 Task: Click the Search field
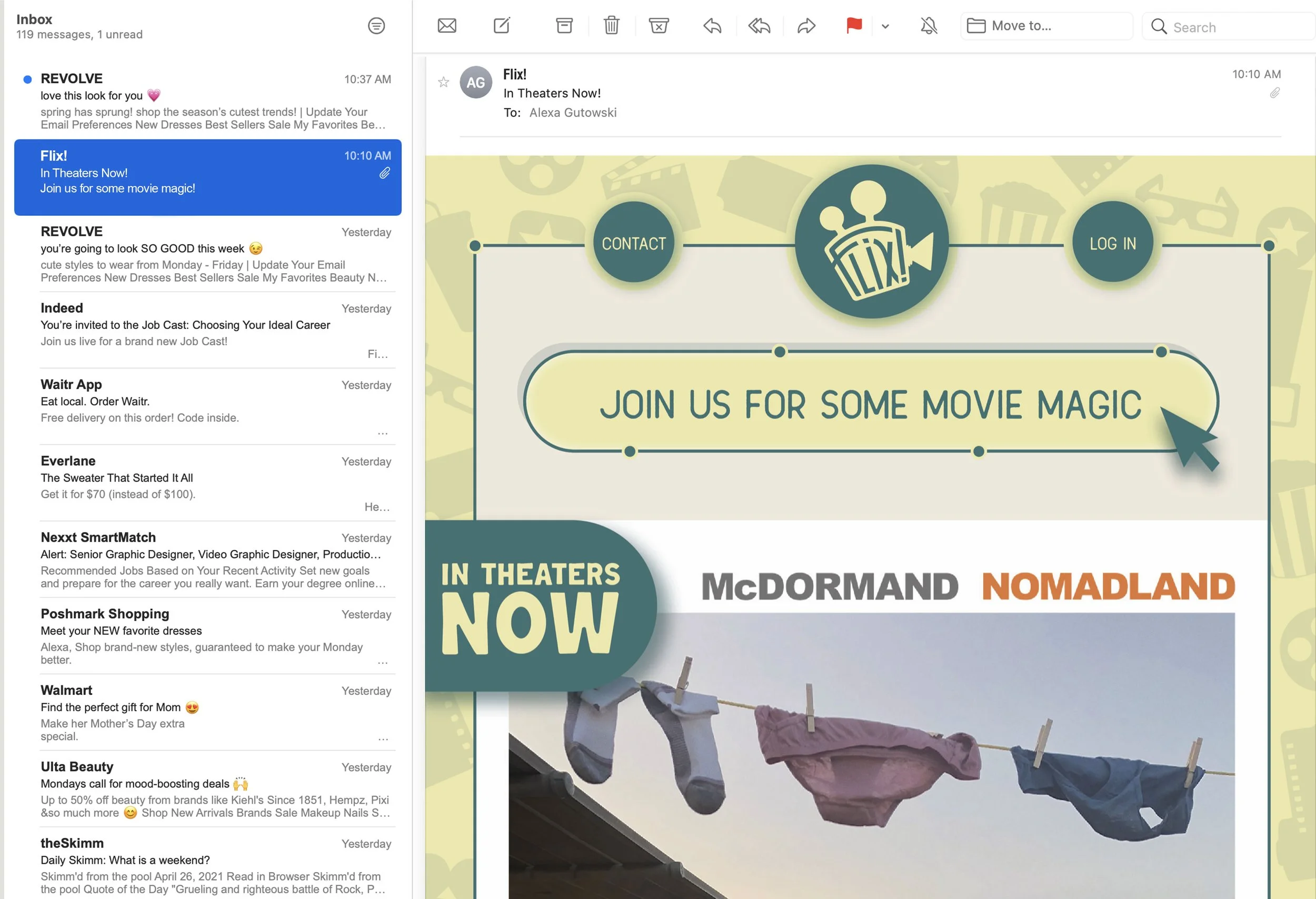click(1229, 27)
